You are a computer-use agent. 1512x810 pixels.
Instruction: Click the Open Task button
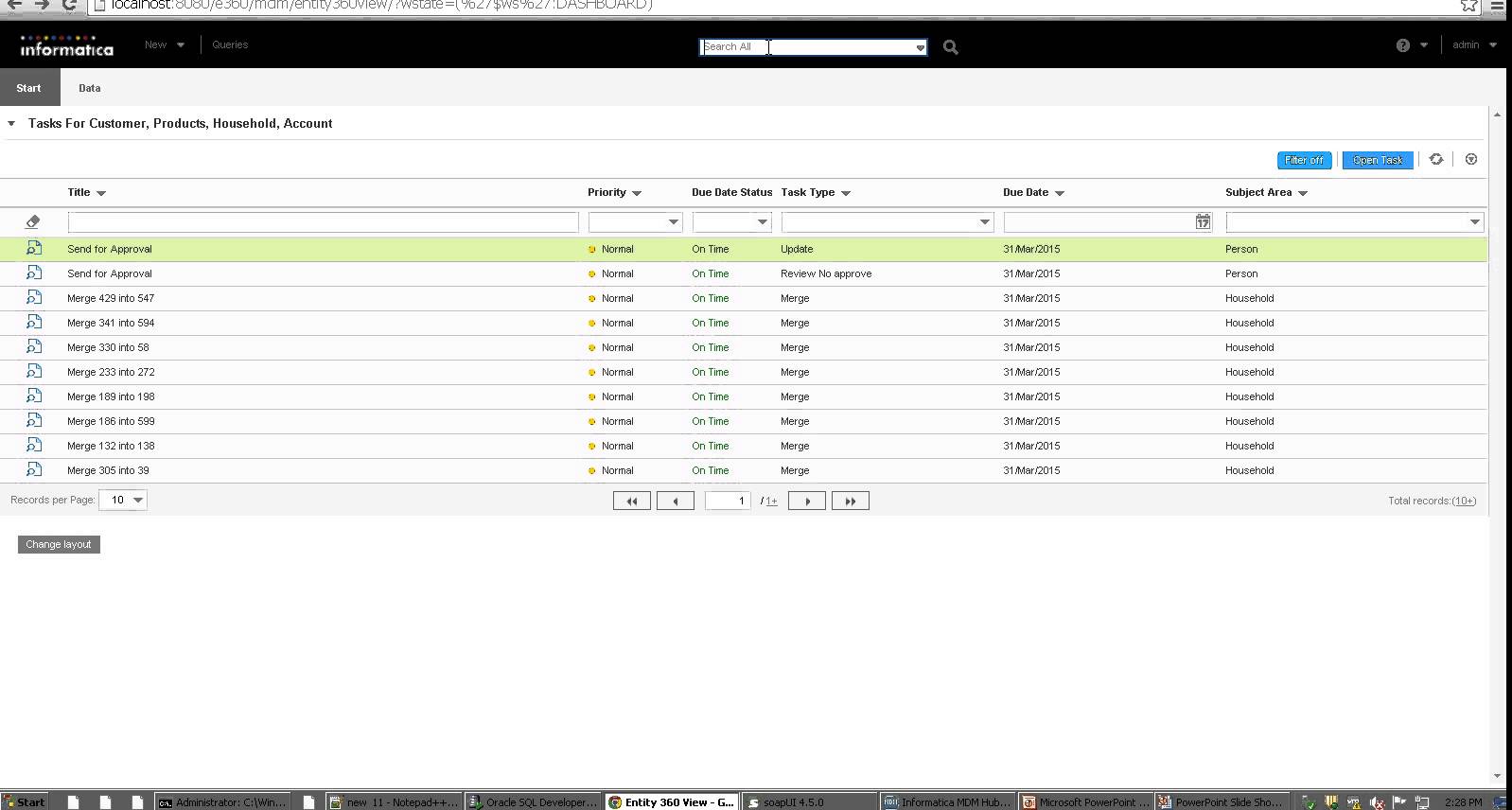(x=1378, y=161)
